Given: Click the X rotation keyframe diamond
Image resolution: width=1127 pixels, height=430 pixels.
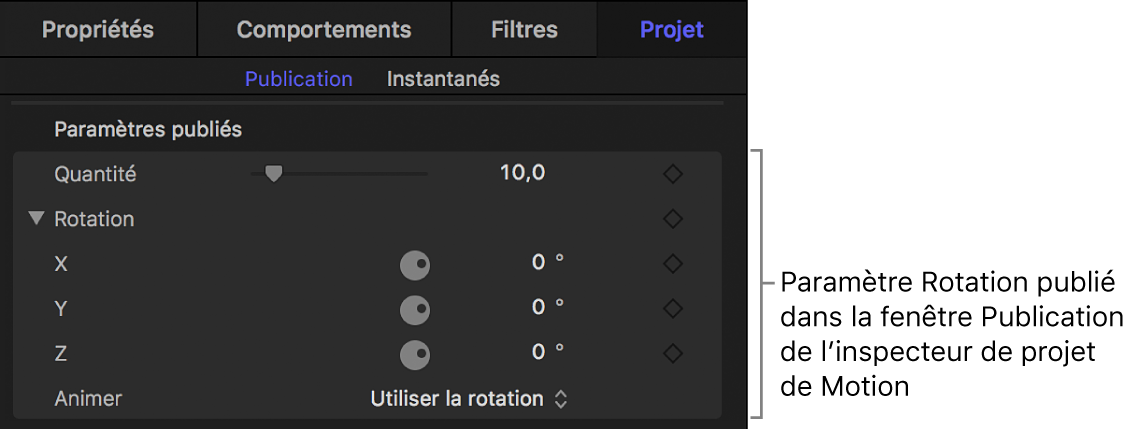Looking at the screenshot, I should (673, 263).
